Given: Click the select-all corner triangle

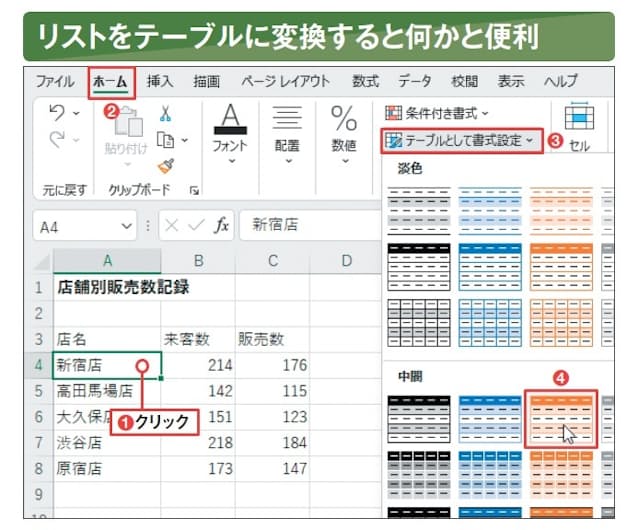Looking at the screenshot, I should tap(42, 262).
